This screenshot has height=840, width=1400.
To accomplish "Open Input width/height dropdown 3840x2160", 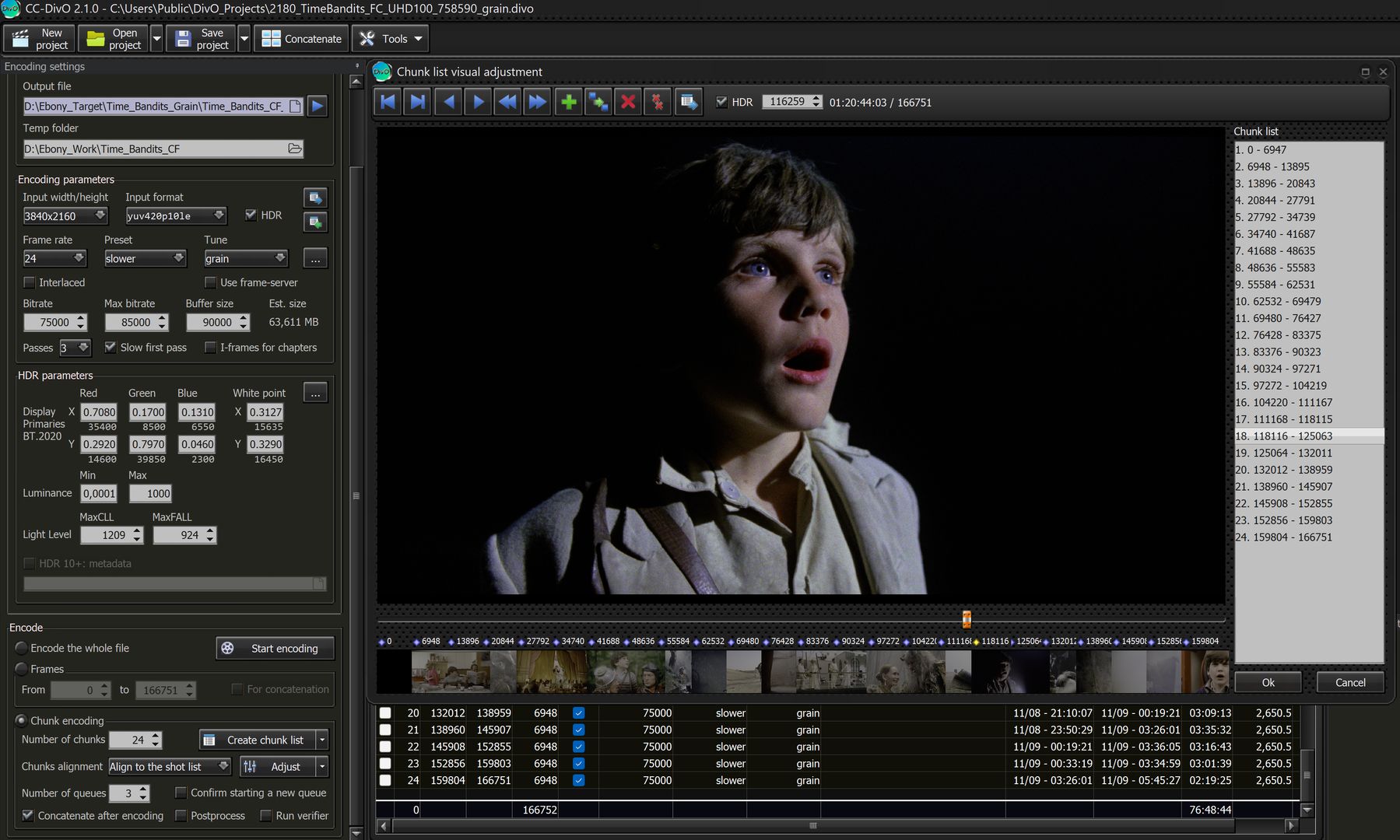I will coord(65,215).
